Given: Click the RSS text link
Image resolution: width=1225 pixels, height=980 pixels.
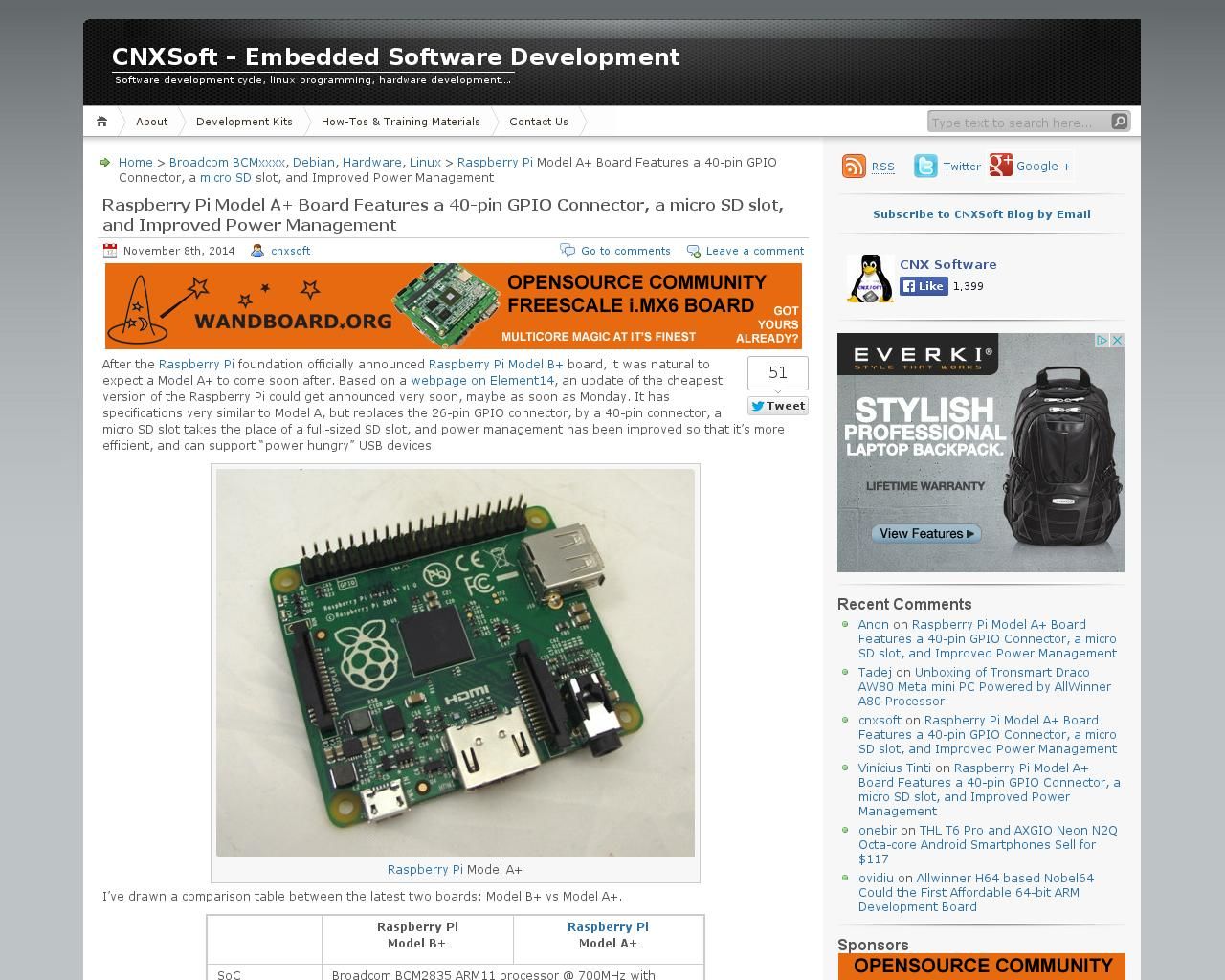Looking at the screenshot, I should point(883,167).
